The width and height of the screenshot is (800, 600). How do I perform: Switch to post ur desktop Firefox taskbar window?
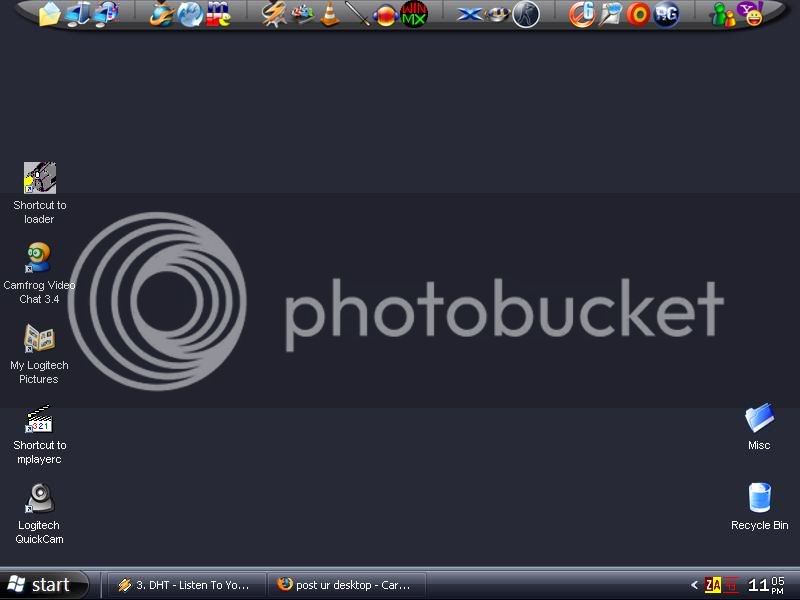347,585
